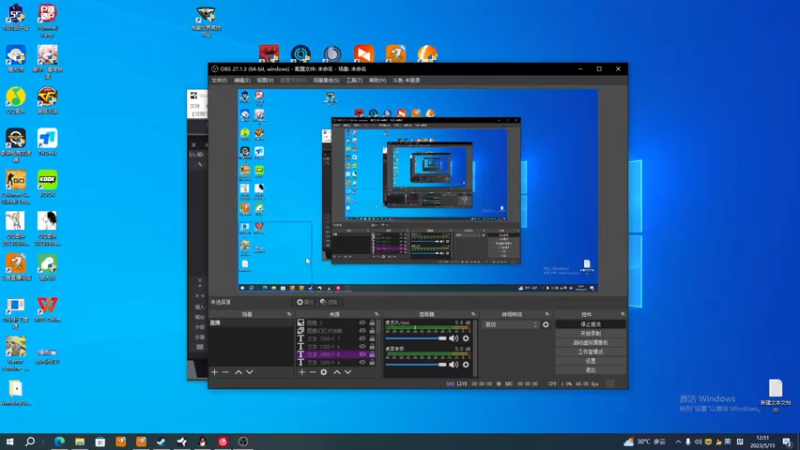Screen dimensions: 800x450
Task: Move source down in sources toolbar
Action: [348, 372]
